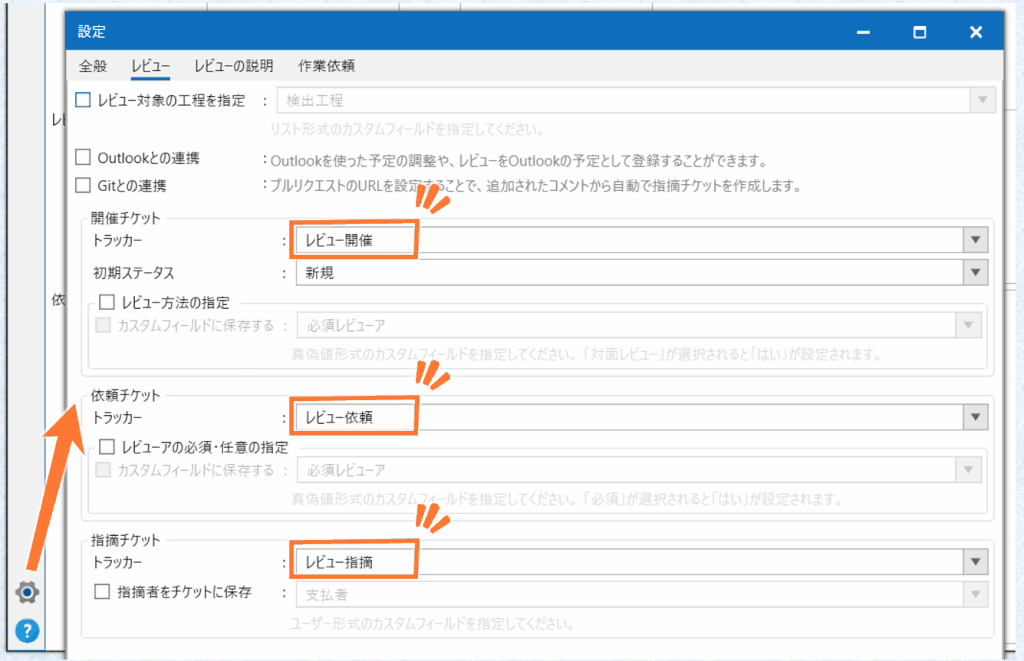Open the 作業依頼 tab
Viewport: 1024px width, 661px height.
pyautogui.click(x=326, y=67)
